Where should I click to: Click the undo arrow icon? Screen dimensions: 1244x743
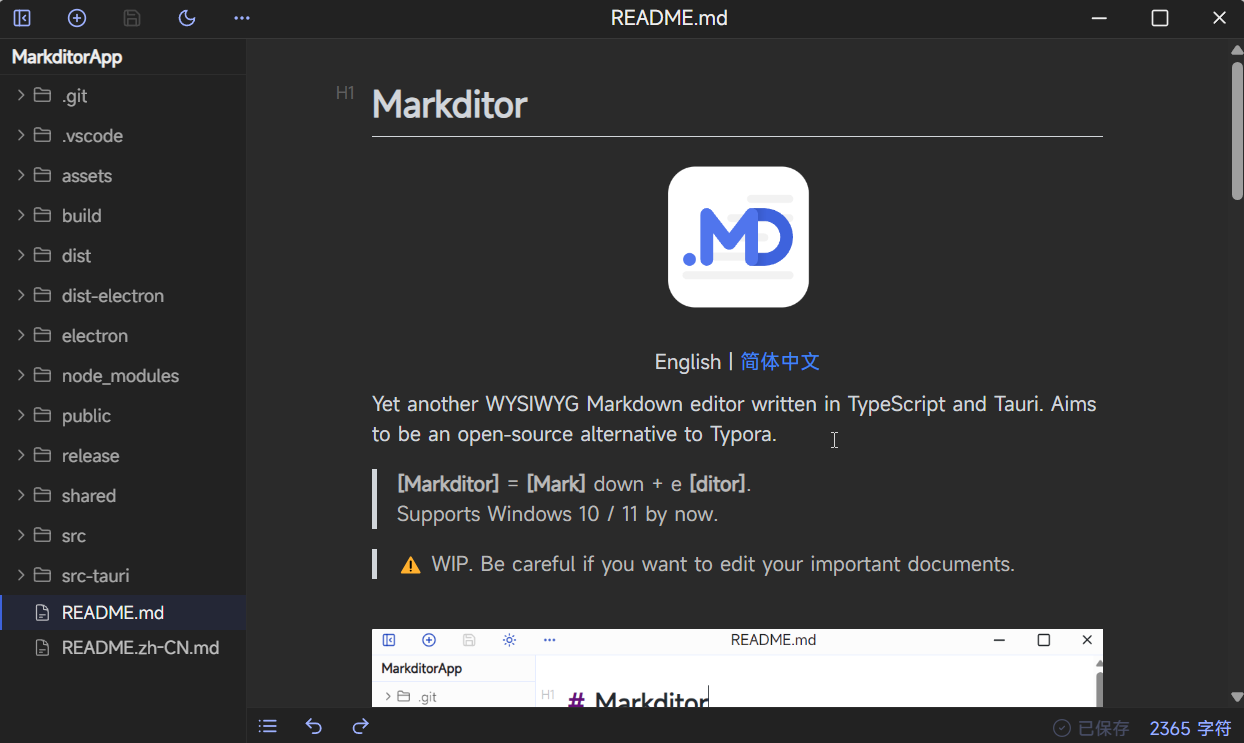coord(314,726)
